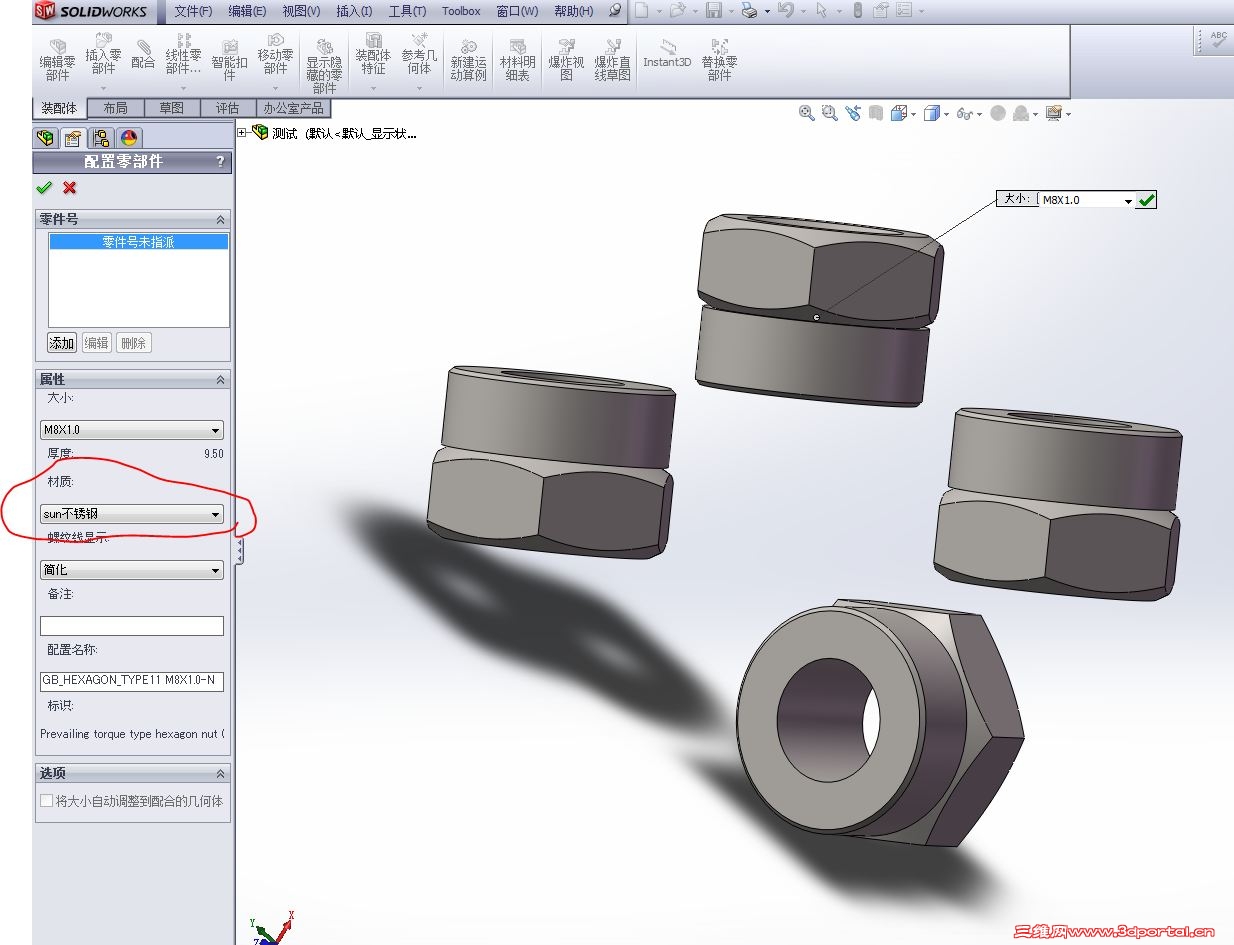1234x945 pixels.
Task: Open FeatureManager design tree tab icon
Action: [45, 138]
